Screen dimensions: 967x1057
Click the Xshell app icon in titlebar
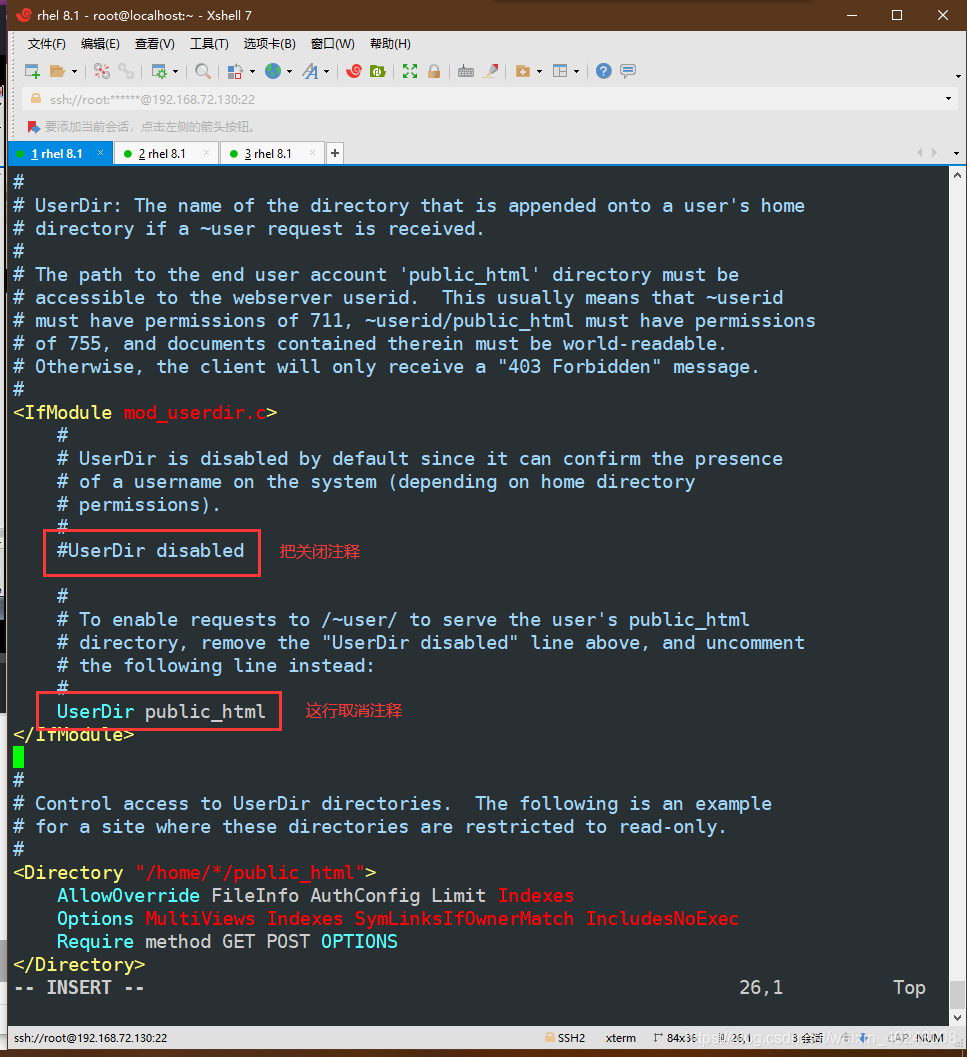click(24, 15)
